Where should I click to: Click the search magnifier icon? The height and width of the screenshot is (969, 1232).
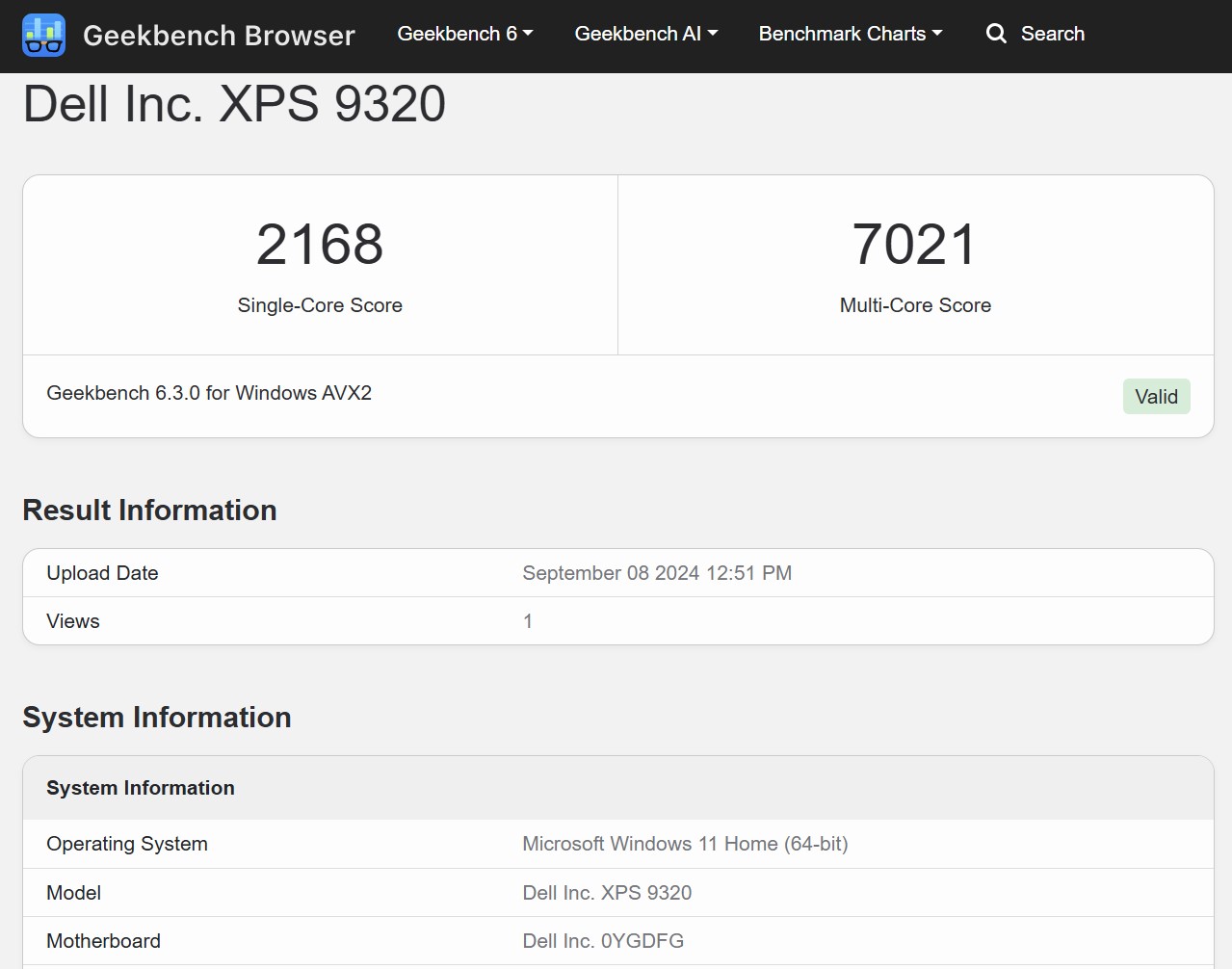996,34
